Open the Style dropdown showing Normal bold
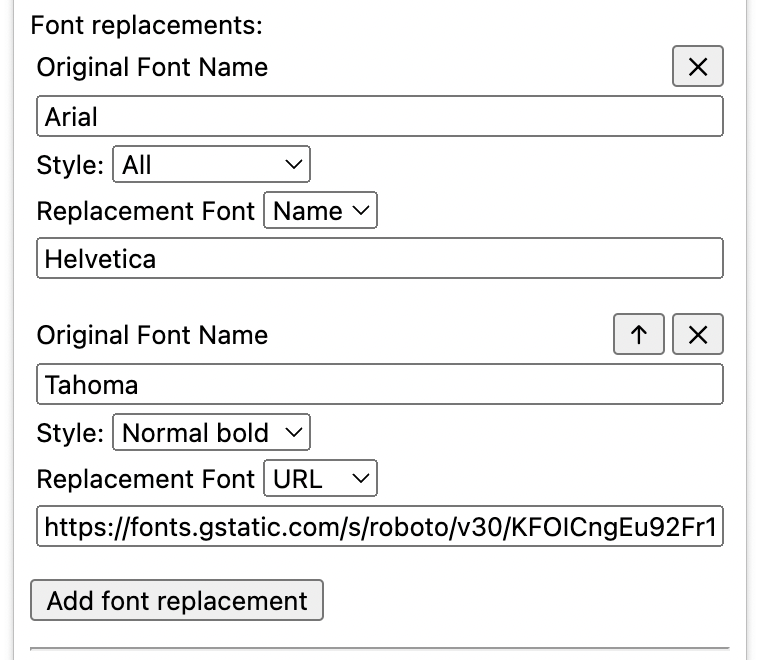Viewport: 760px width, 660px height. click(212, 433)
